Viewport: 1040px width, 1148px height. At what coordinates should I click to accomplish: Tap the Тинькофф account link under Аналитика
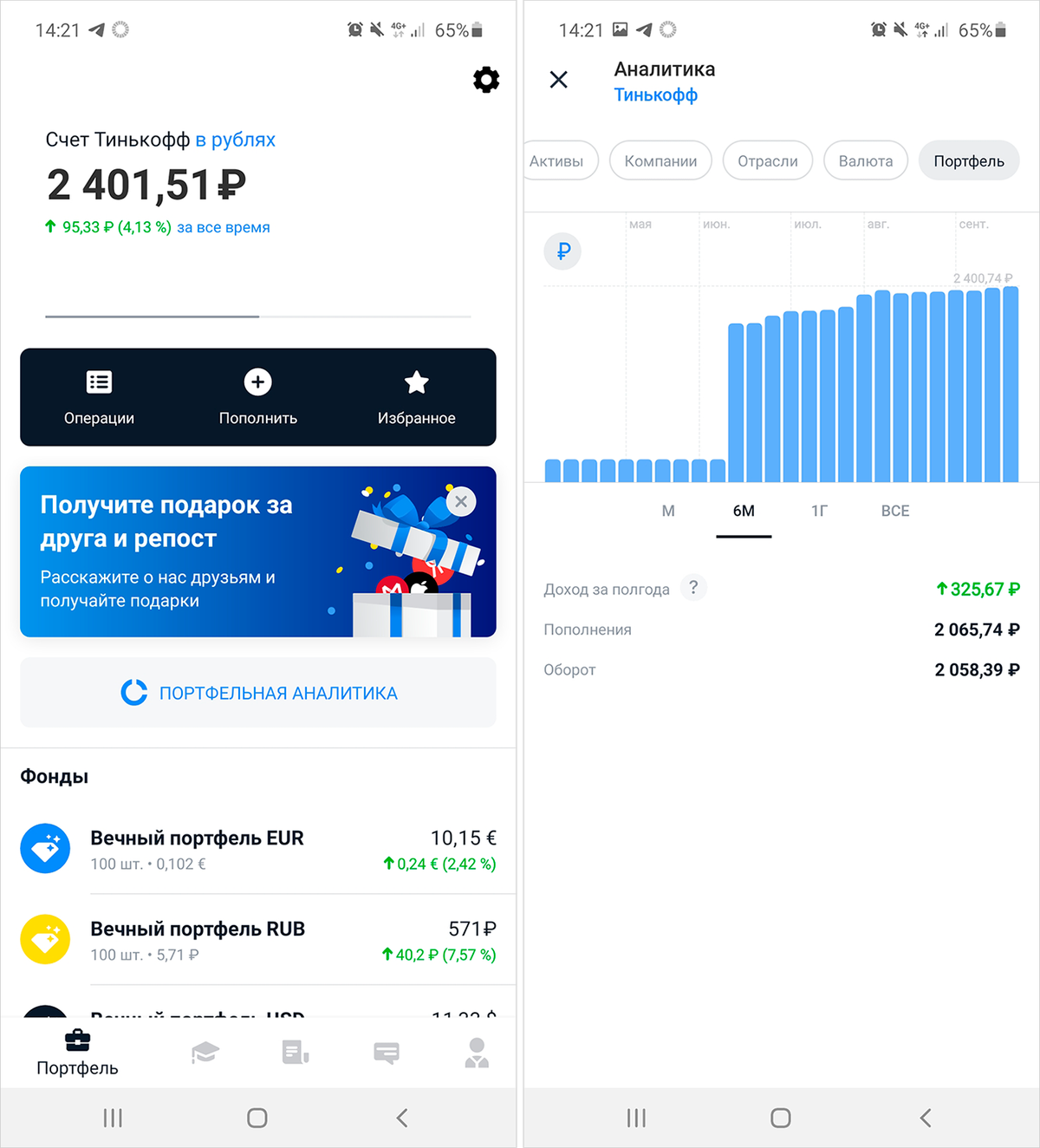pos(656,95)
